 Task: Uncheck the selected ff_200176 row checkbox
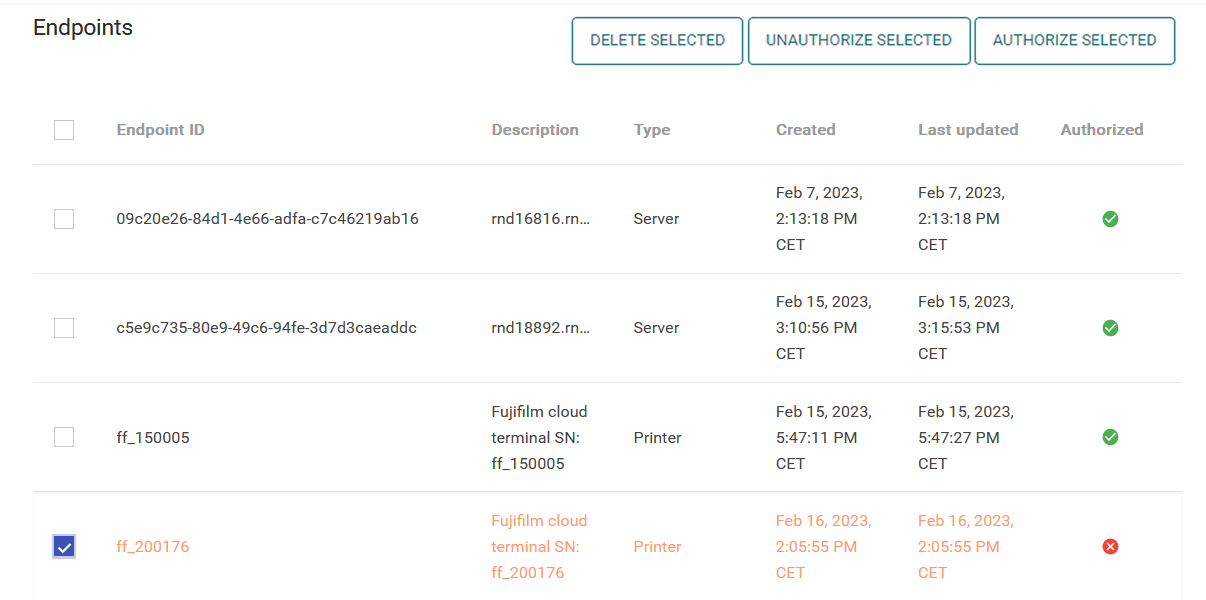[64, 546]
